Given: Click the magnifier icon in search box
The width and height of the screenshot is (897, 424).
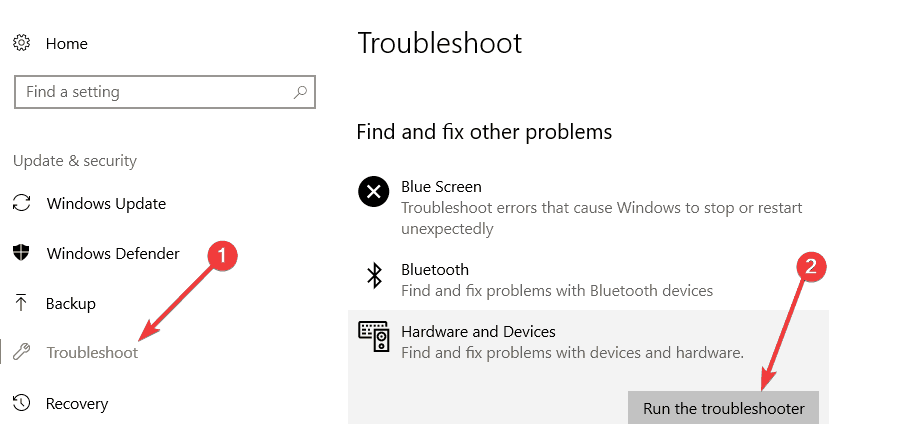Looking at the screenshot, I should (x=300, y=92).
